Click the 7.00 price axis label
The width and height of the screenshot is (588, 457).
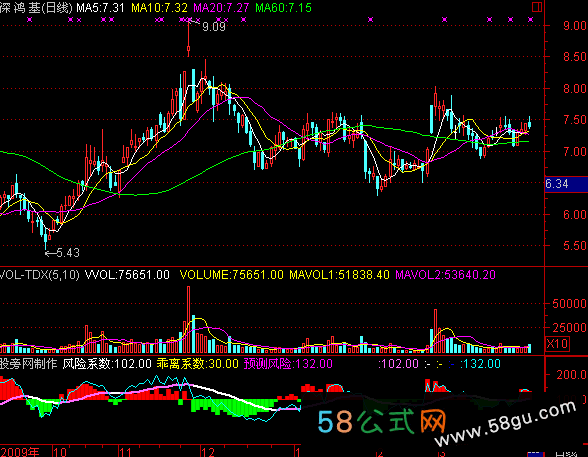pos(574,152)
